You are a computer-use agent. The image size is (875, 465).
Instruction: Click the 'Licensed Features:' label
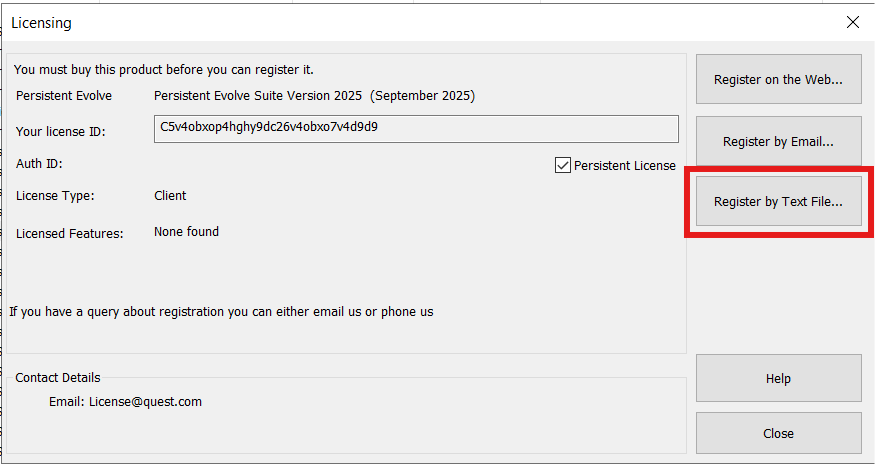tap(70, 233)
